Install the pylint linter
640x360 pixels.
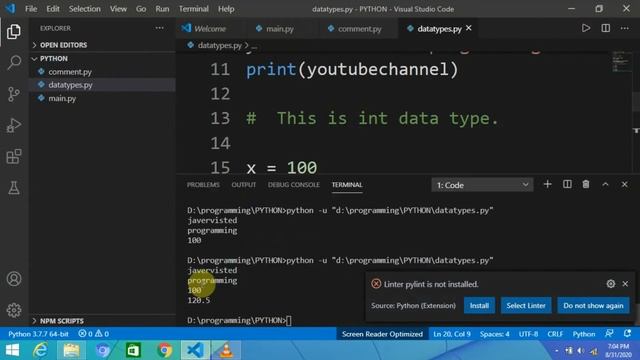point(479,305)
